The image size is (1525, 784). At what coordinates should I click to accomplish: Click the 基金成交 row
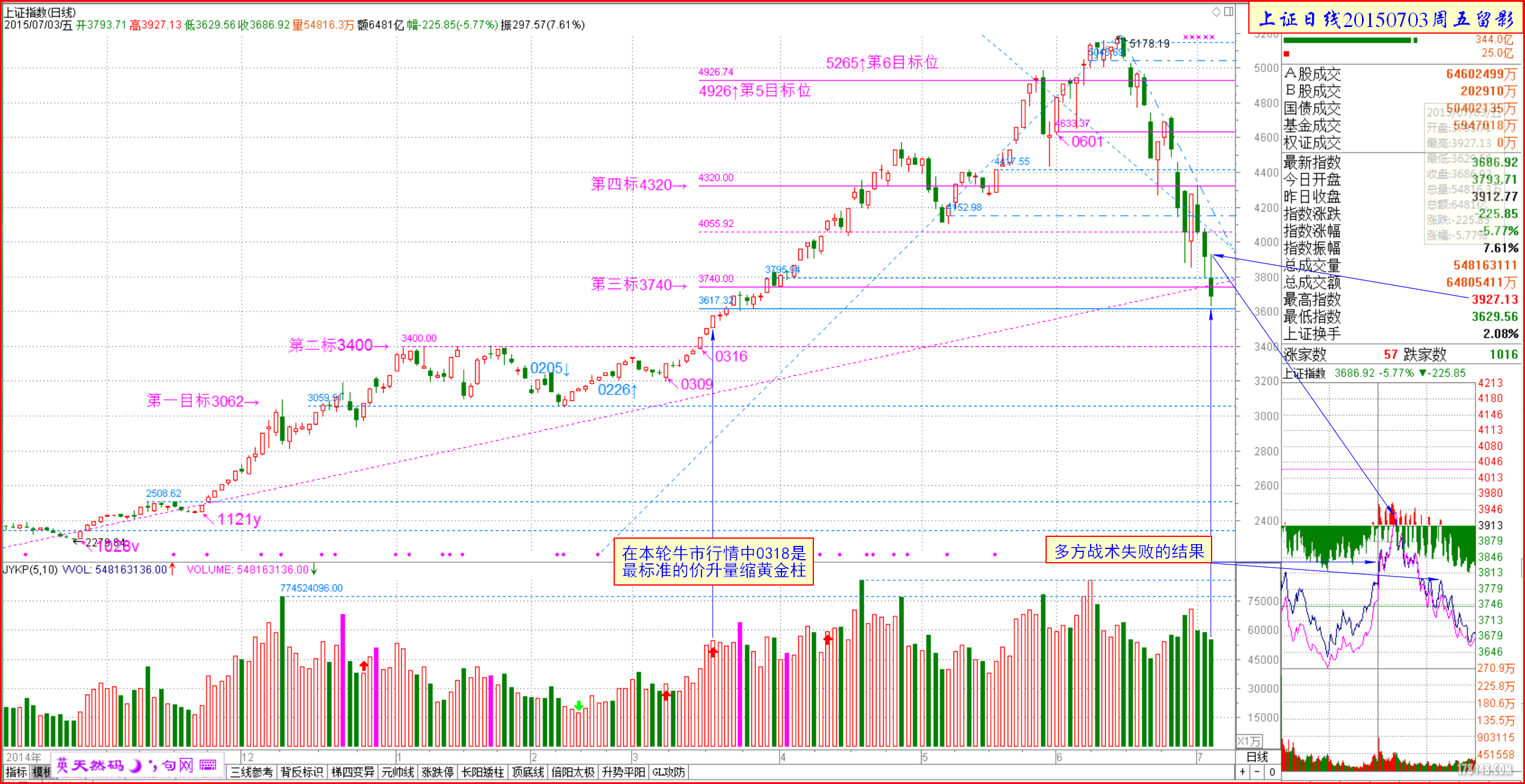coord(1400,125)
